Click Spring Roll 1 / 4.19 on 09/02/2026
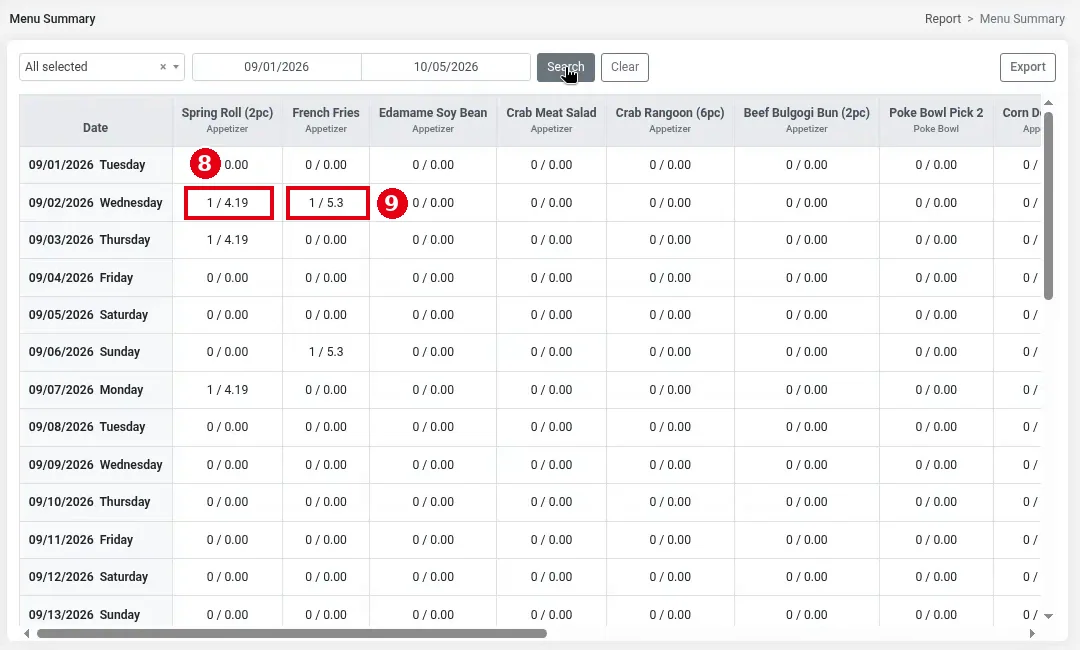 click(x=228, y=203)
